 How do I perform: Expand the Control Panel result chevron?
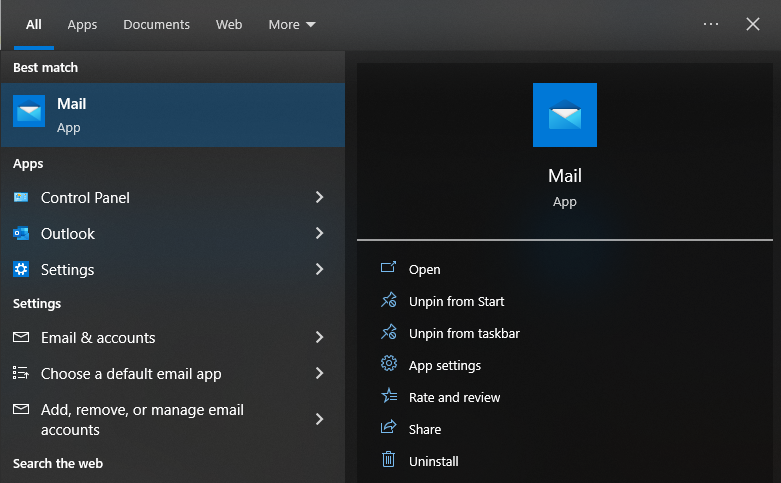click(x=320, y=198)
